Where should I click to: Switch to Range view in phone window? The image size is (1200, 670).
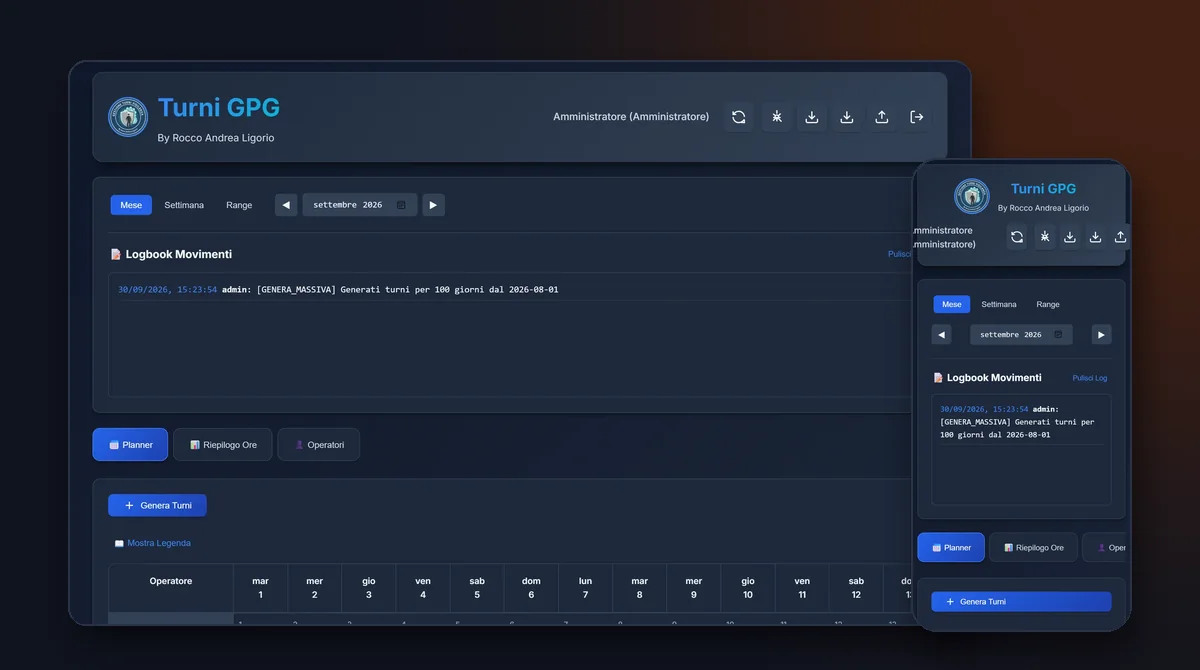(1048, 304)
